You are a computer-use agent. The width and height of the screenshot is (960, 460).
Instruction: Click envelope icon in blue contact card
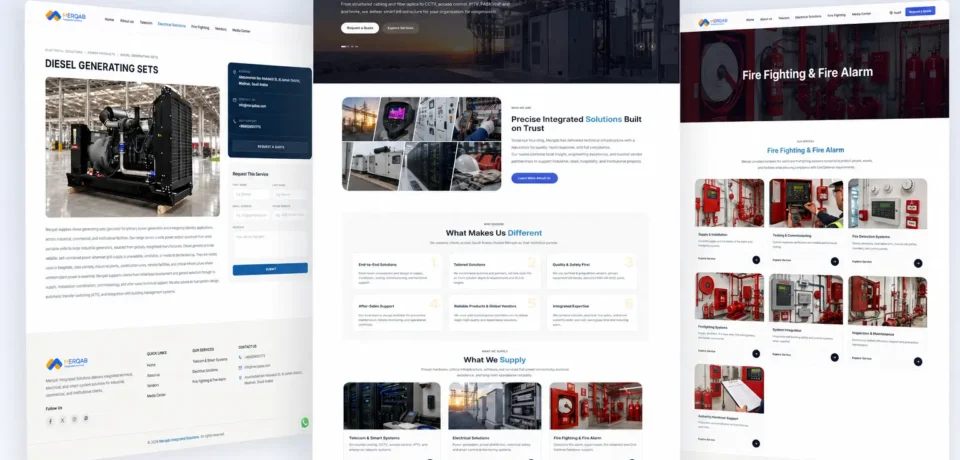[x=234, y=100]
